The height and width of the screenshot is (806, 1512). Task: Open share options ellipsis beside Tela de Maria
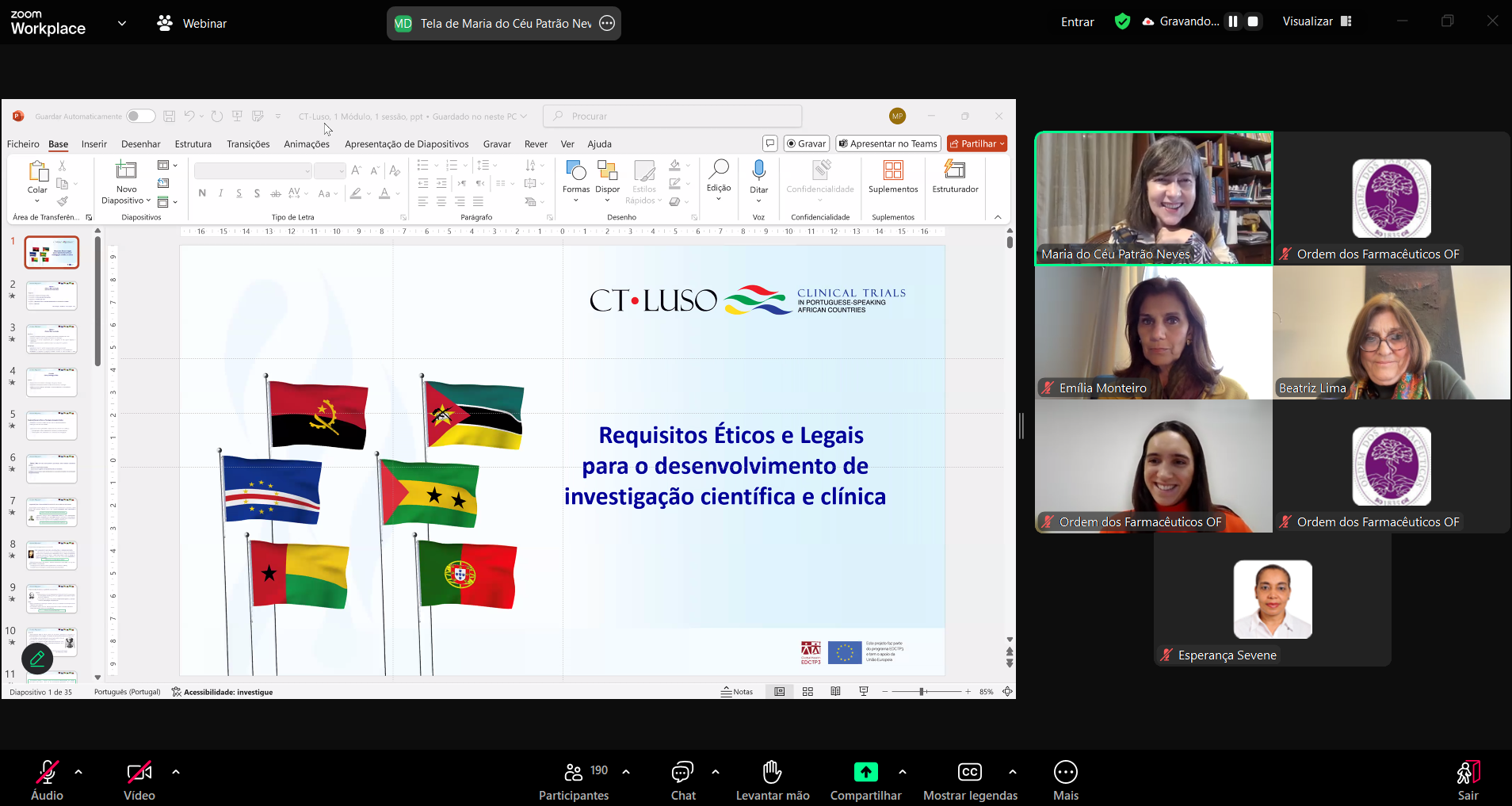(x=607, y=23)
